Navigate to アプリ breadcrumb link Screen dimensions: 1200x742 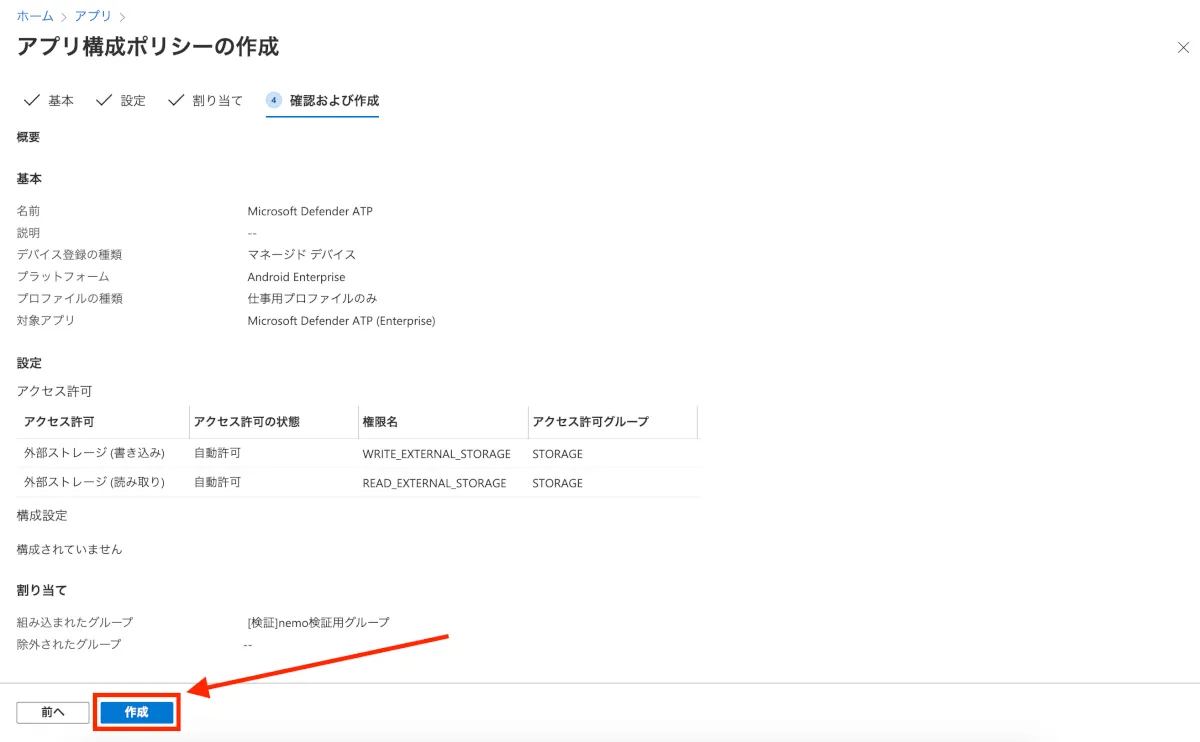(94, 17)
